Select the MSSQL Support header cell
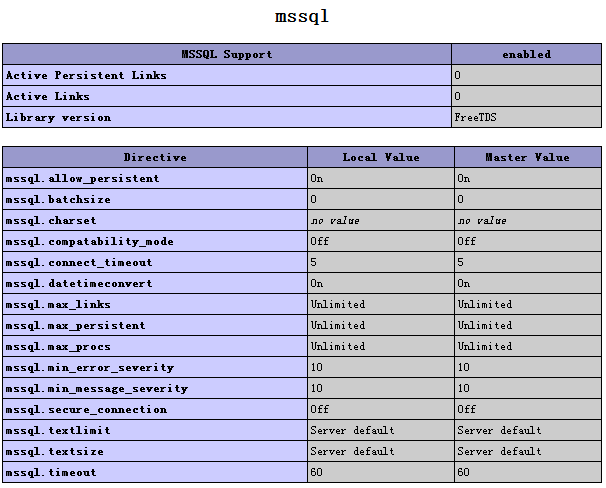Viewport: 606px width, 488px height. click(x=227, y=54)
